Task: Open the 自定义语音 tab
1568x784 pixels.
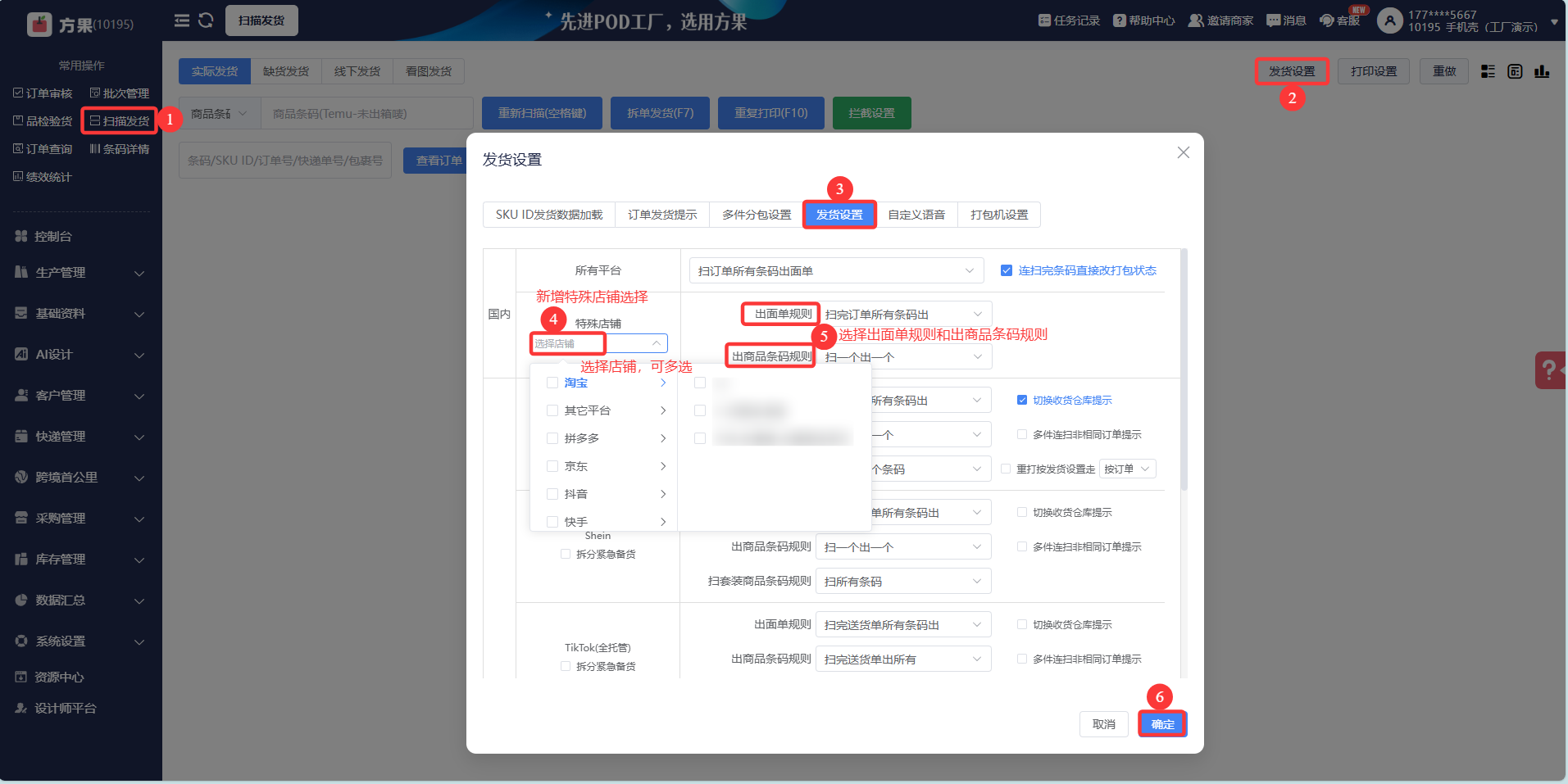Action: pyautogui.click(x=916, y=215)
